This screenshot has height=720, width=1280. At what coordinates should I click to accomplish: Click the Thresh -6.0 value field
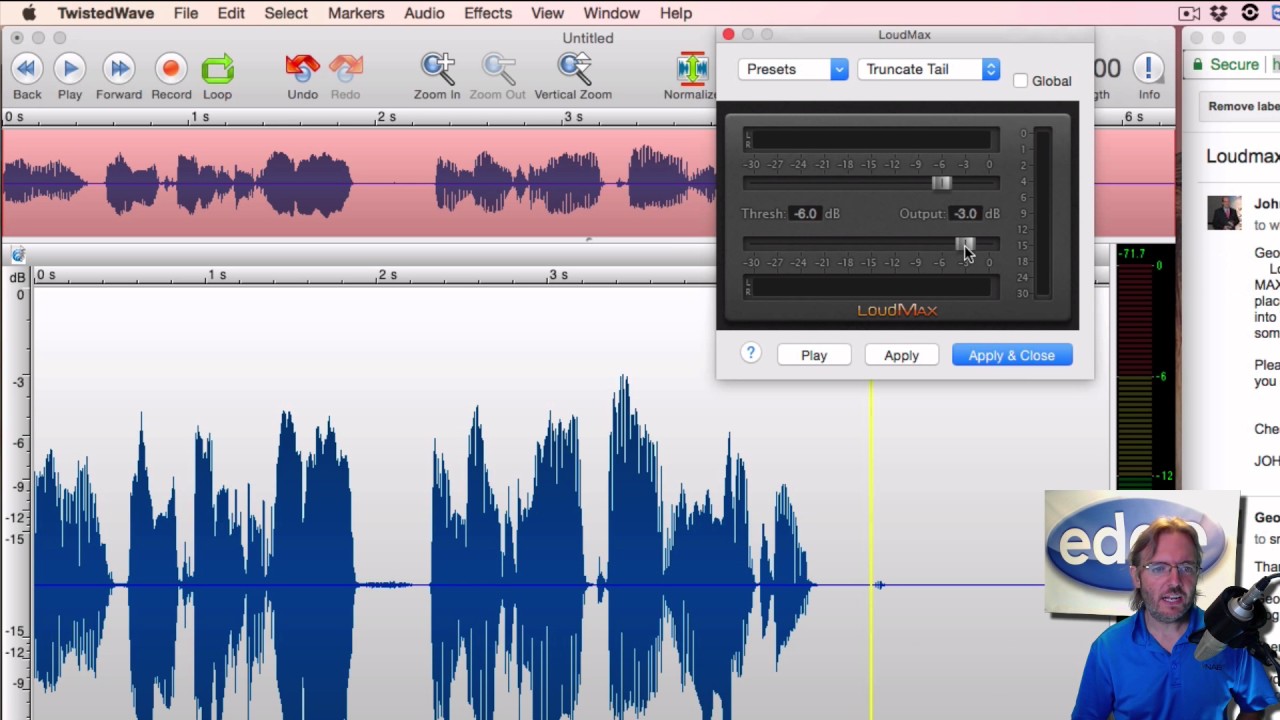click(x=805, y=213)
